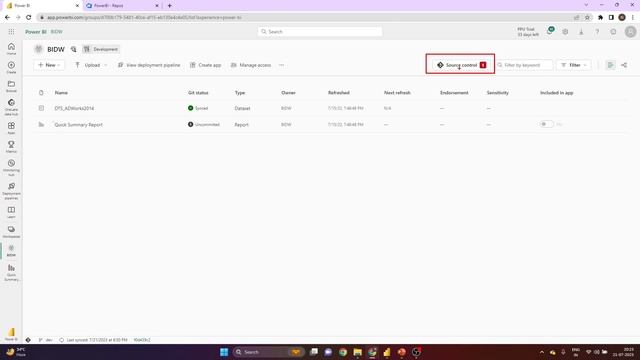The image size is (640, 360).
Task: Open the weather widget on taskbar
Action: click(x=16, y=352)
